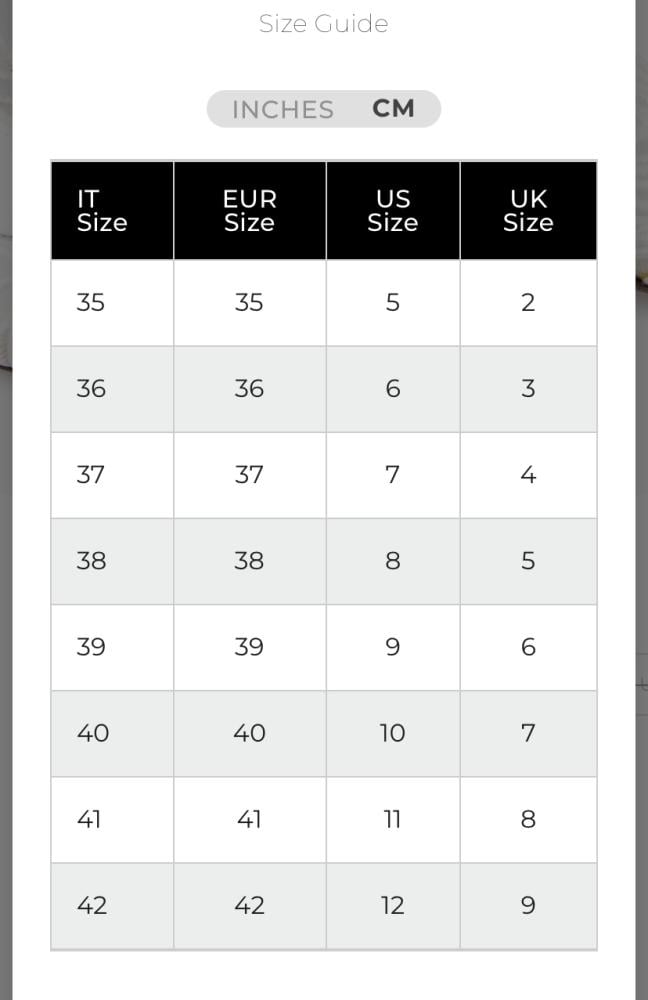The height and width of the screenshot is (1000, 648).
Task: Select US size 11 cell
Action: 393,820
